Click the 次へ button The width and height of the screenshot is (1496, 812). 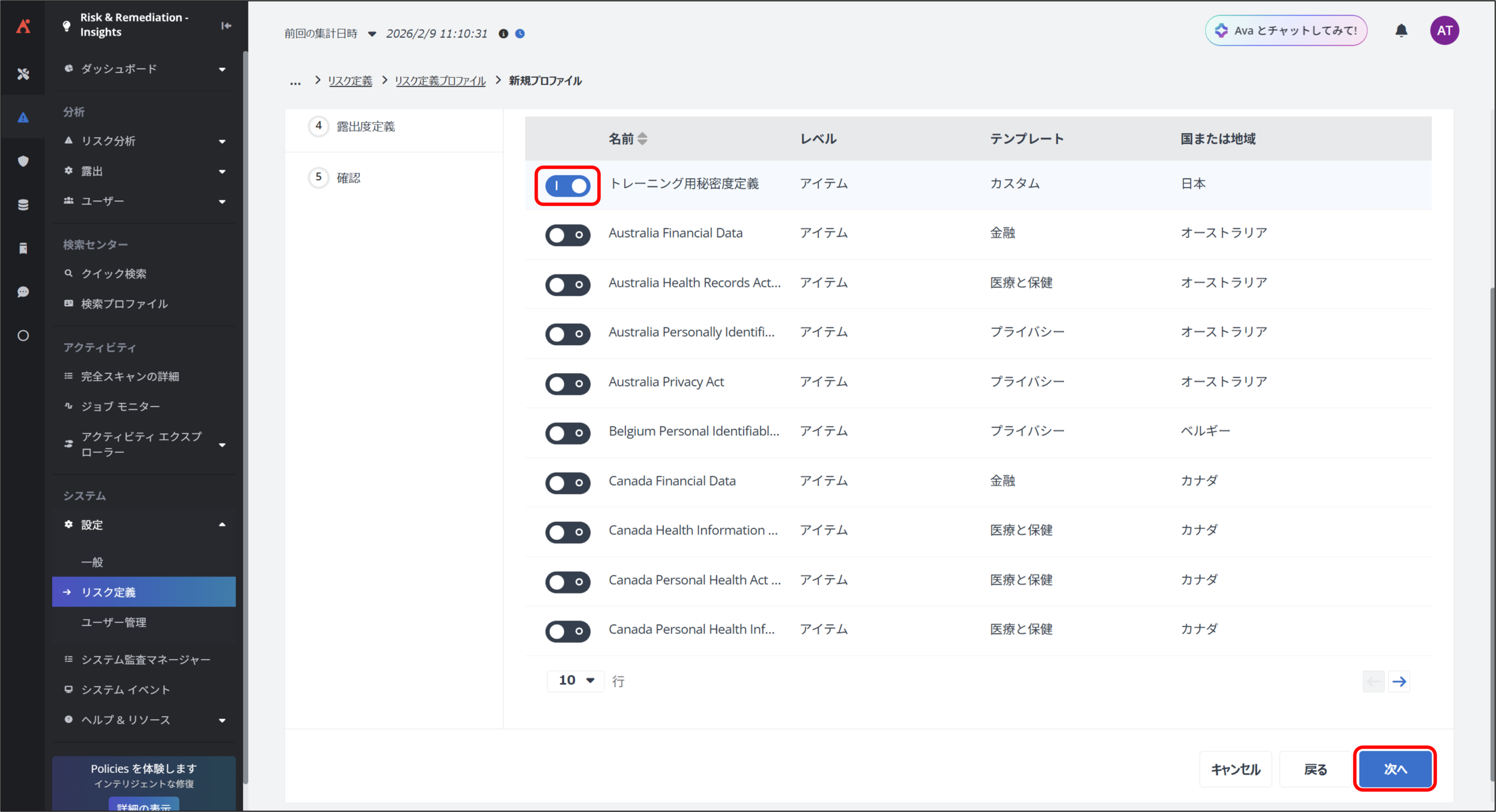pyautogui.click(x=1394, y=769)
